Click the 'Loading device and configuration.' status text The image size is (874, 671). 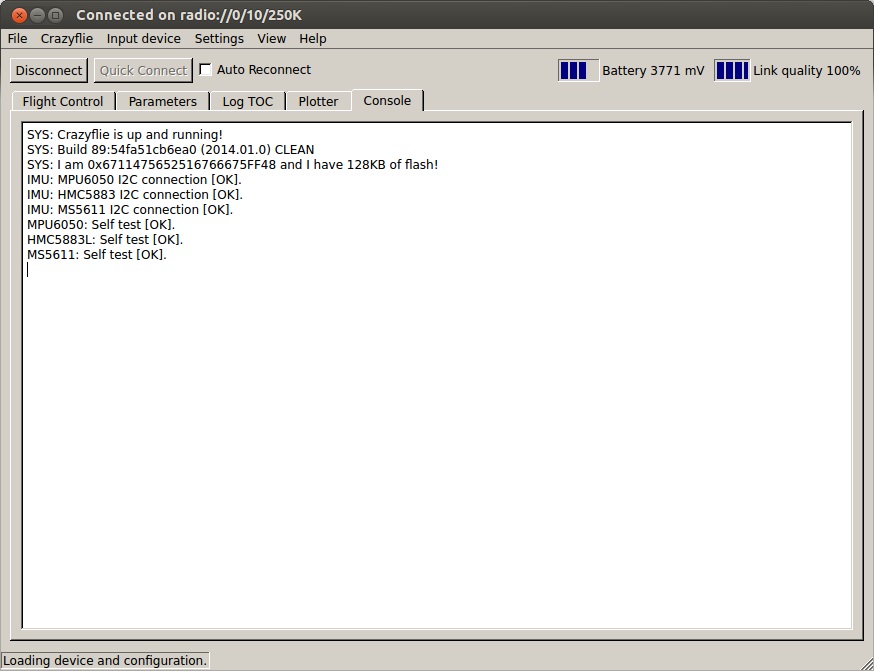coord(105,661)
